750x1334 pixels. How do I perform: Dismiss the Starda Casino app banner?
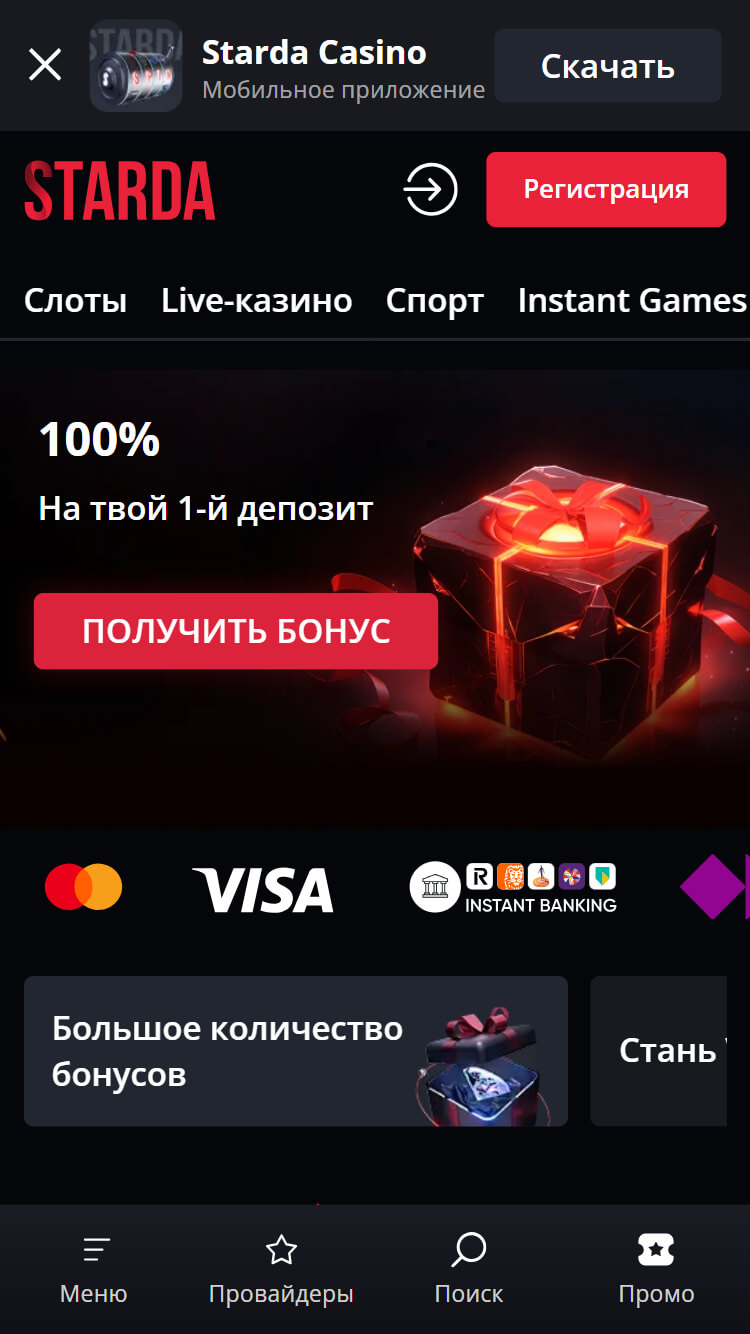(45, 65)
